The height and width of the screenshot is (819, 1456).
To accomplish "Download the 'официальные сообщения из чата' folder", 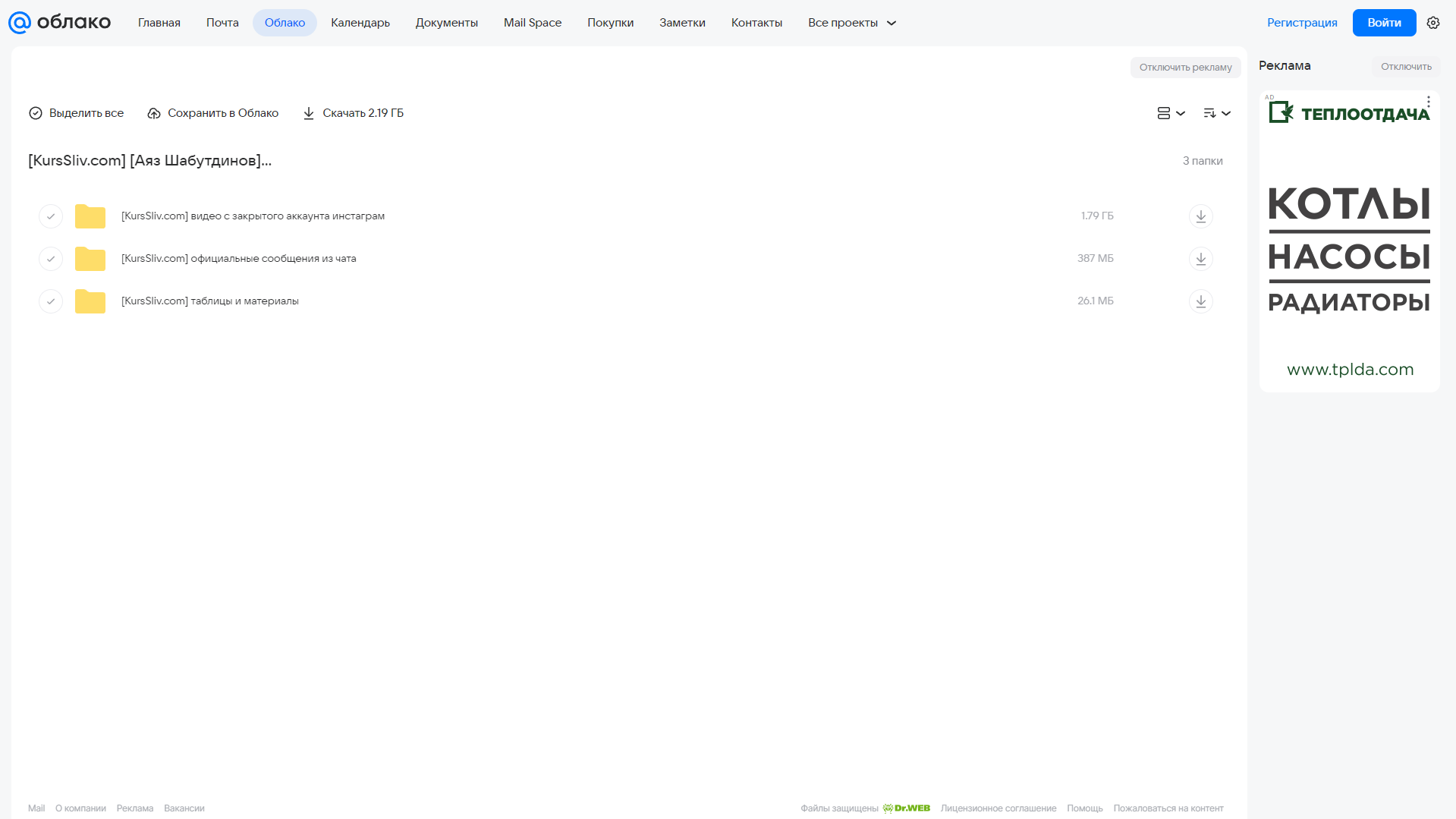I will point(1200,259).
